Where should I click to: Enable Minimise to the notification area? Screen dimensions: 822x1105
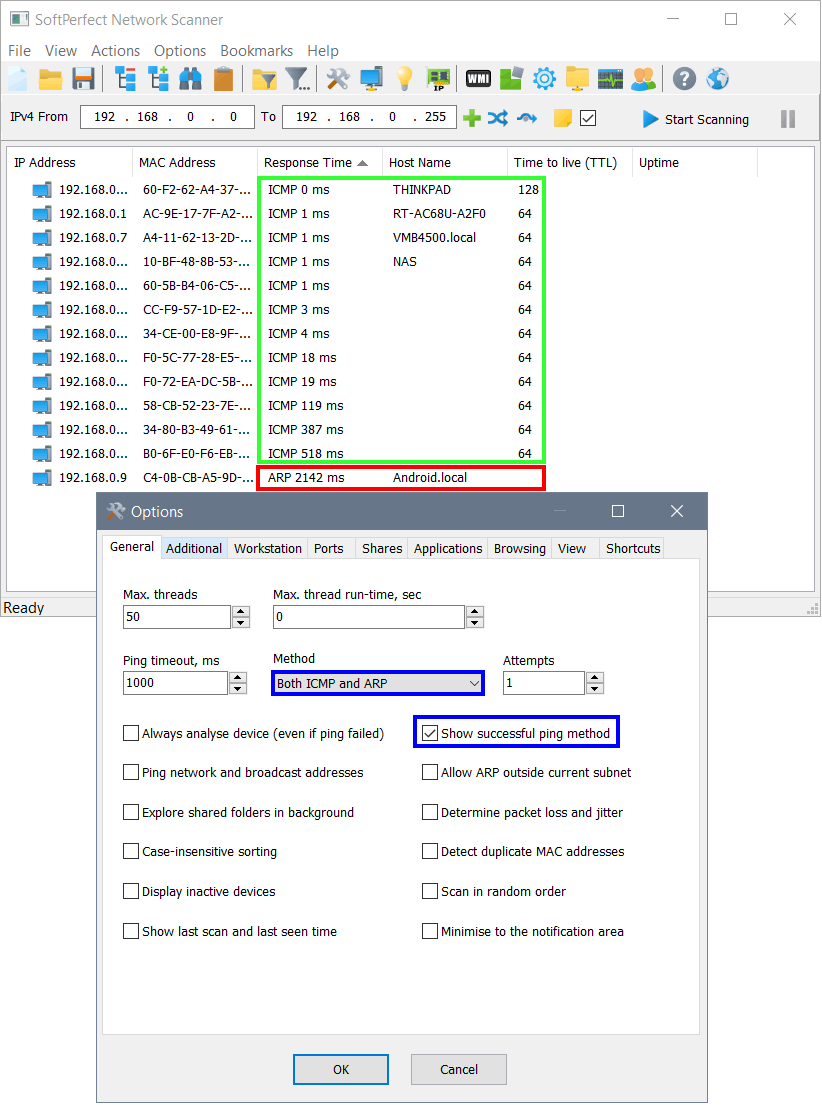[x=429, y=932]
